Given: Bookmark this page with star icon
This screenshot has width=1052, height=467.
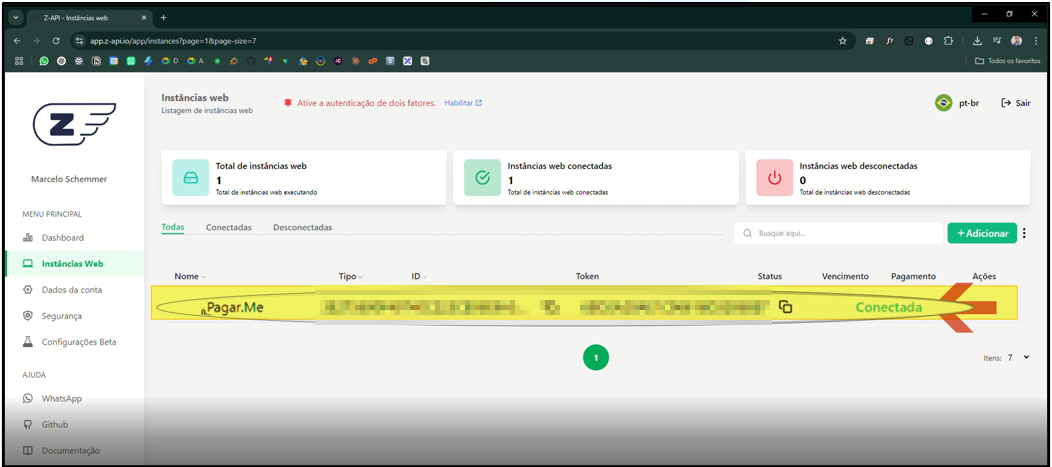Looking at the screenshot, I should pyautogui.click(x=843, y=41).
